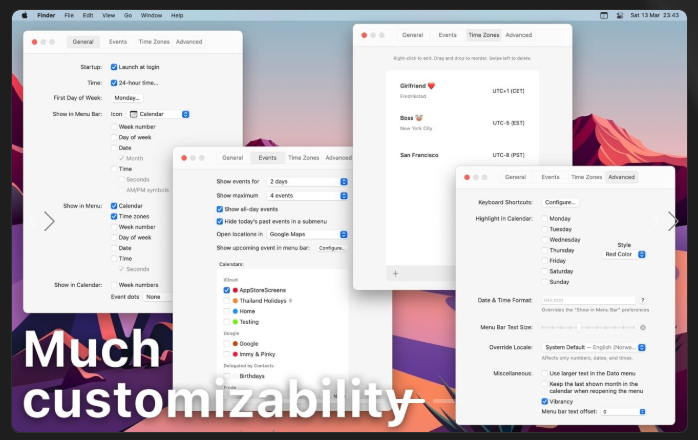Click the plus icon to add time zone
Viewport: 698px width, 440px height.
pyautogui.click(x=395, y=273)
